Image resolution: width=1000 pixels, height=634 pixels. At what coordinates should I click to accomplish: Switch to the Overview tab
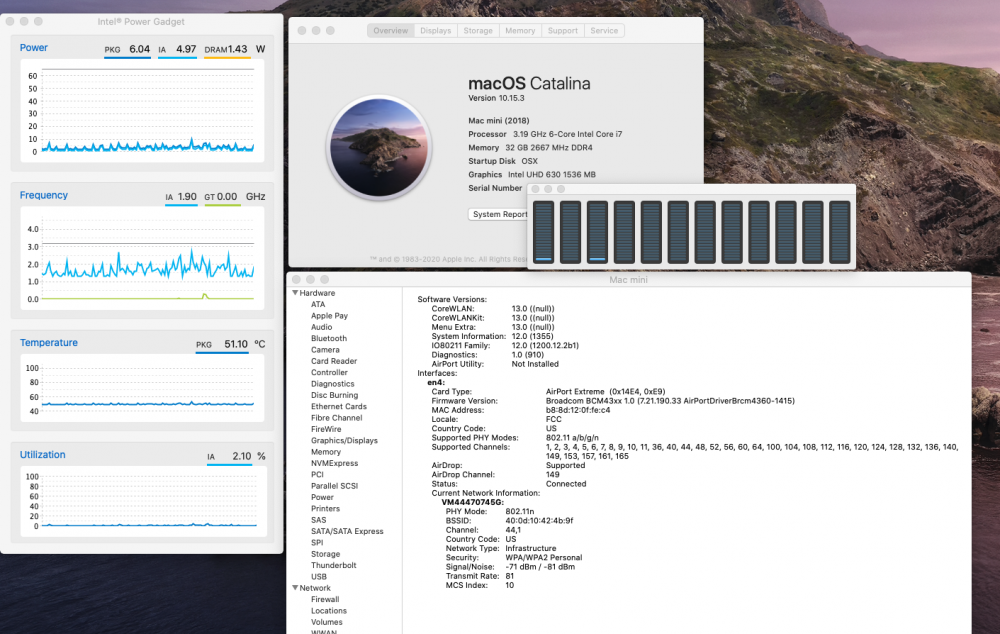coord(390,31)
